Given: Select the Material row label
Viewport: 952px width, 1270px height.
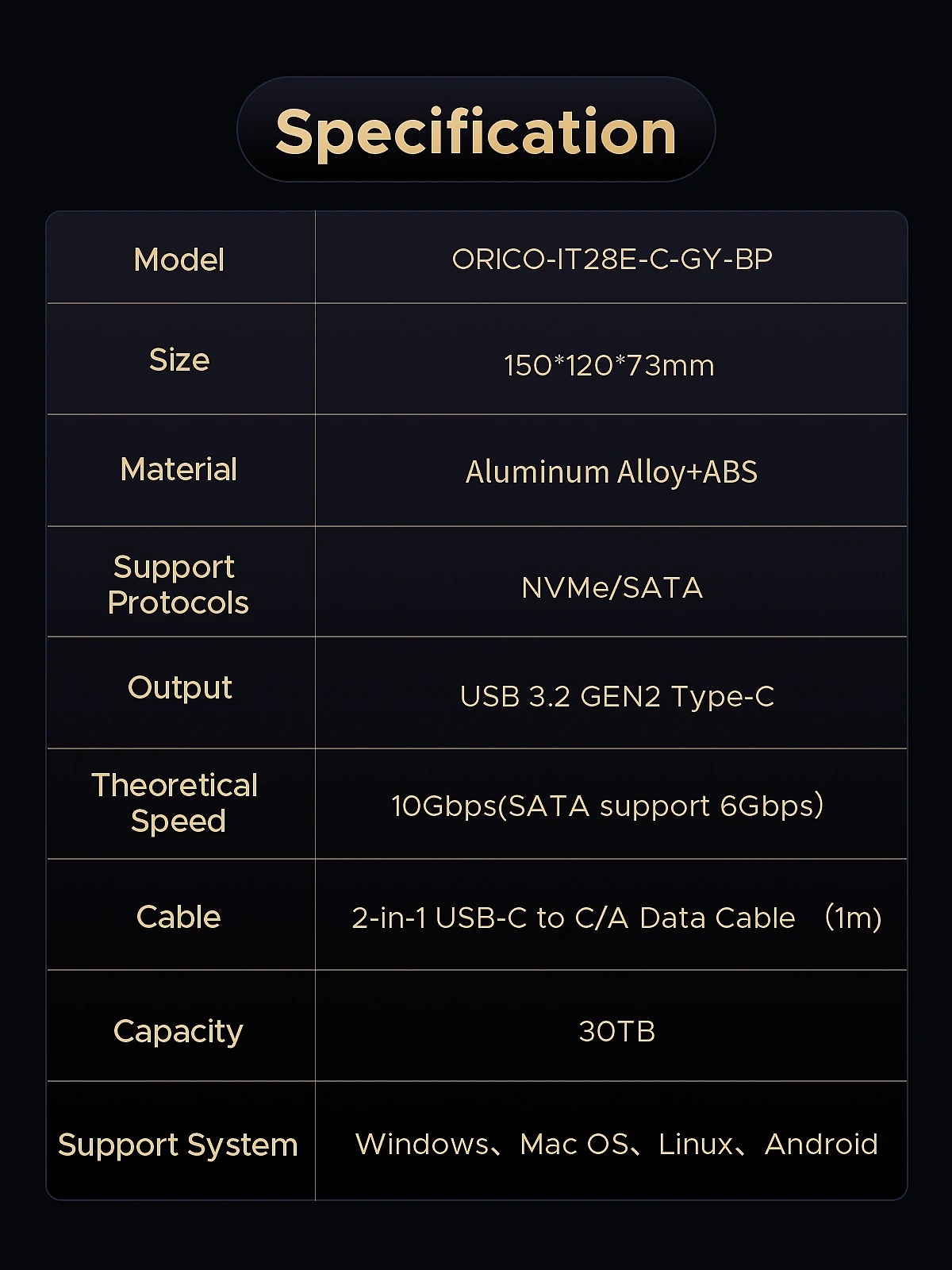Looking at the screenshot, I should coord(179,469).
